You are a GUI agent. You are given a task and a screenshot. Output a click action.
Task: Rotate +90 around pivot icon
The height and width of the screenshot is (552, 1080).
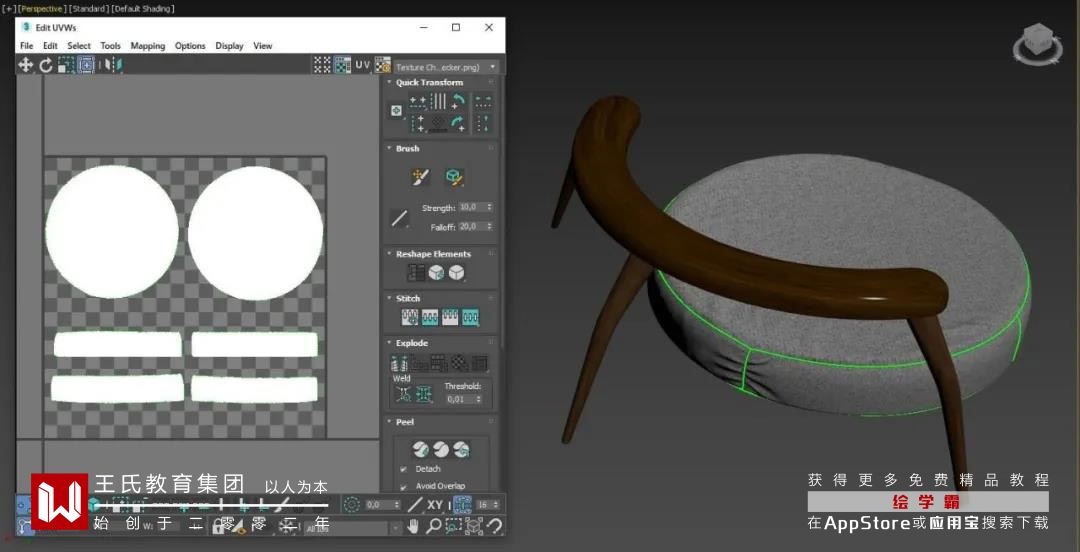pos(458,123)
